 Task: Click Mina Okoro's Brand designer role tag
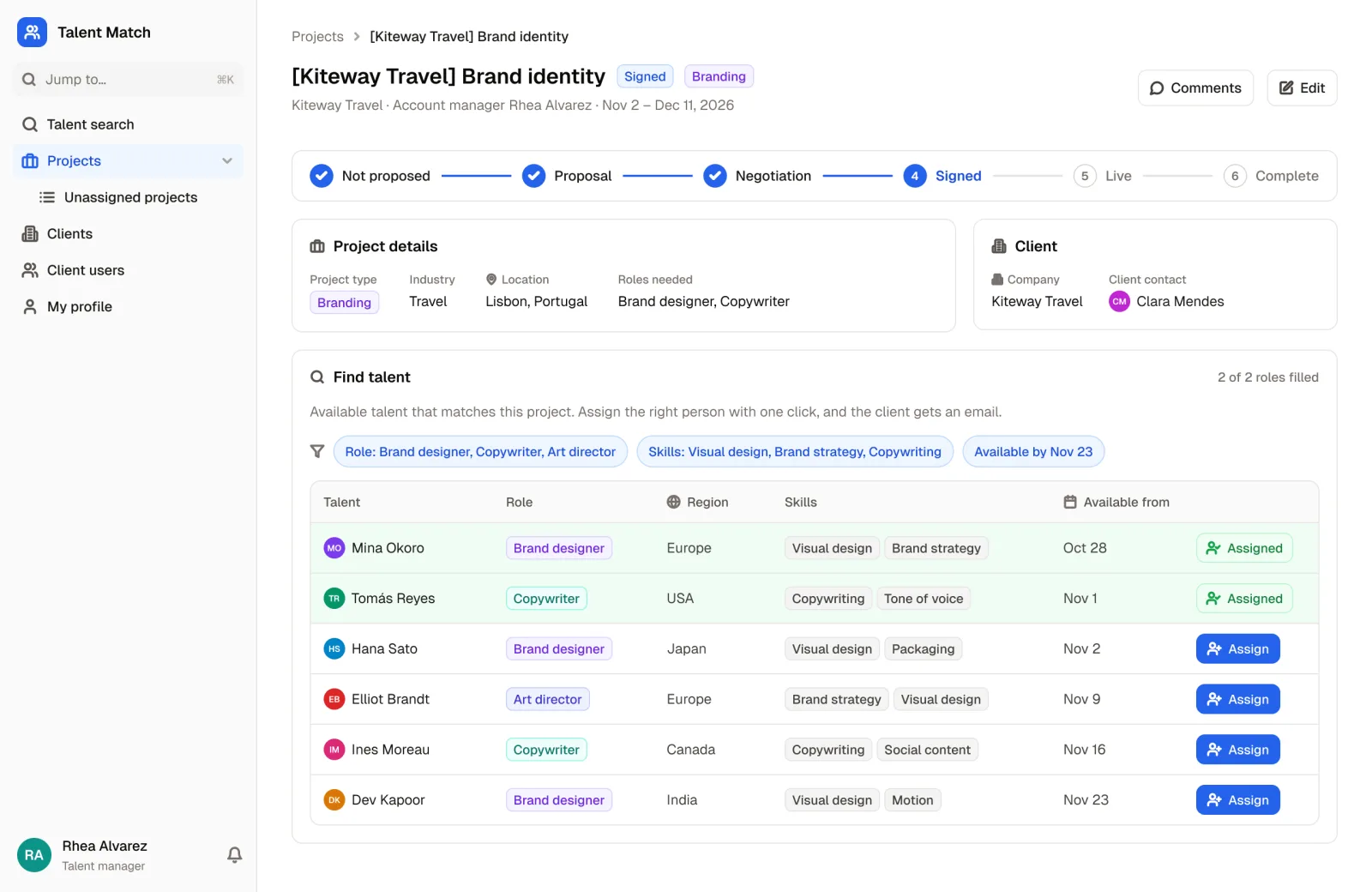559,548
